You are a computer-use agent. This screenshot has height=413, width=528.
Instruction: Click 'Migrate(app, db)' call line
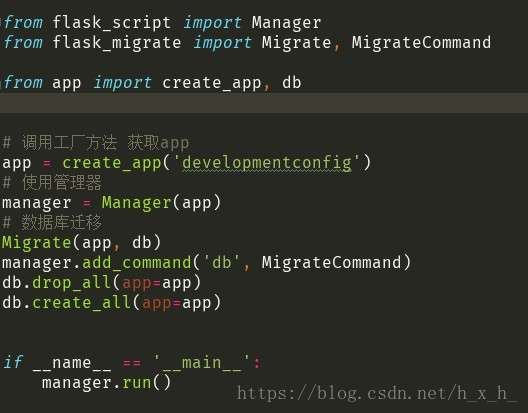coord(81,243)
